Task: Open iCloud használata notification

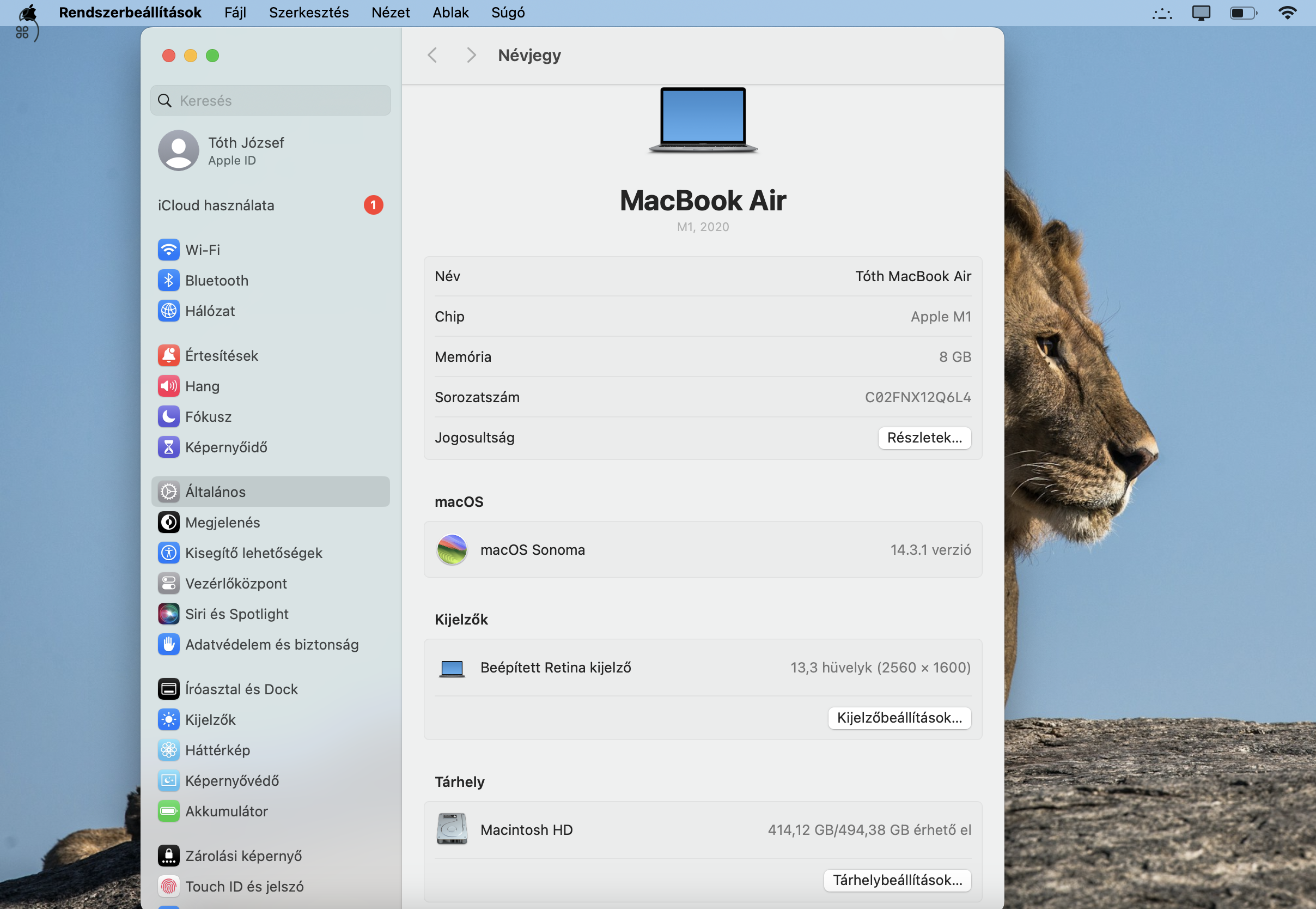Action: coord(270,205)
